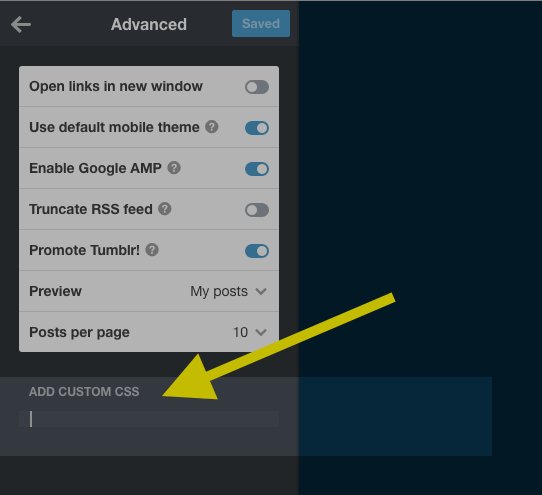The width and height of the screenshot is (542, 495).
Task: Disable Use default mobile theme switch
Action: pyautogui.click(x=257, y=128)
